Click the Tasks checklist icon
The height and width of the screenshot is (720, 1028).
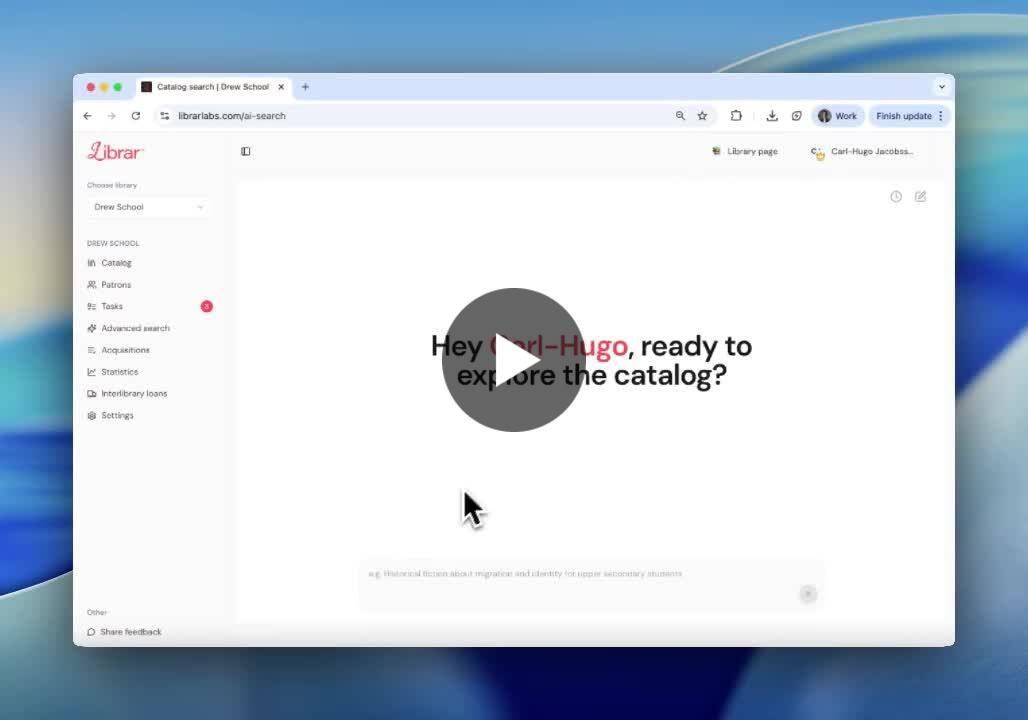pos(92,306)
